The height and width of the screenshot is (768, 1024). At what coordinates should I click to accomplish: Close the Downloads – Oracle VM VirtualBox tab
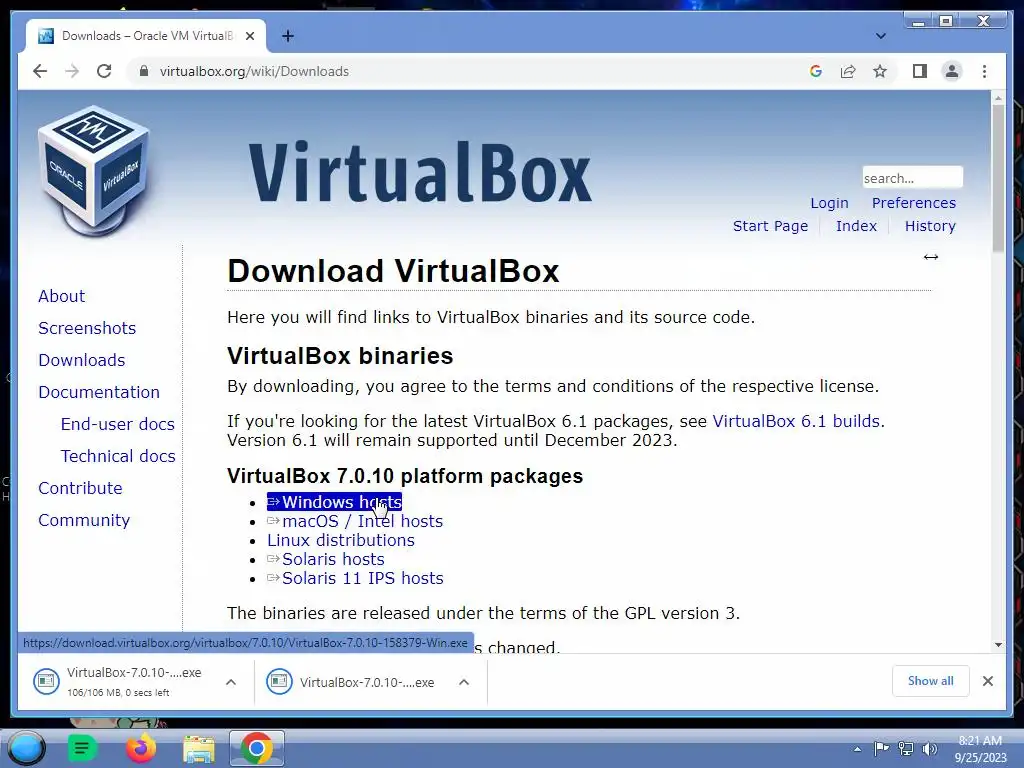[x=249, y=36]
